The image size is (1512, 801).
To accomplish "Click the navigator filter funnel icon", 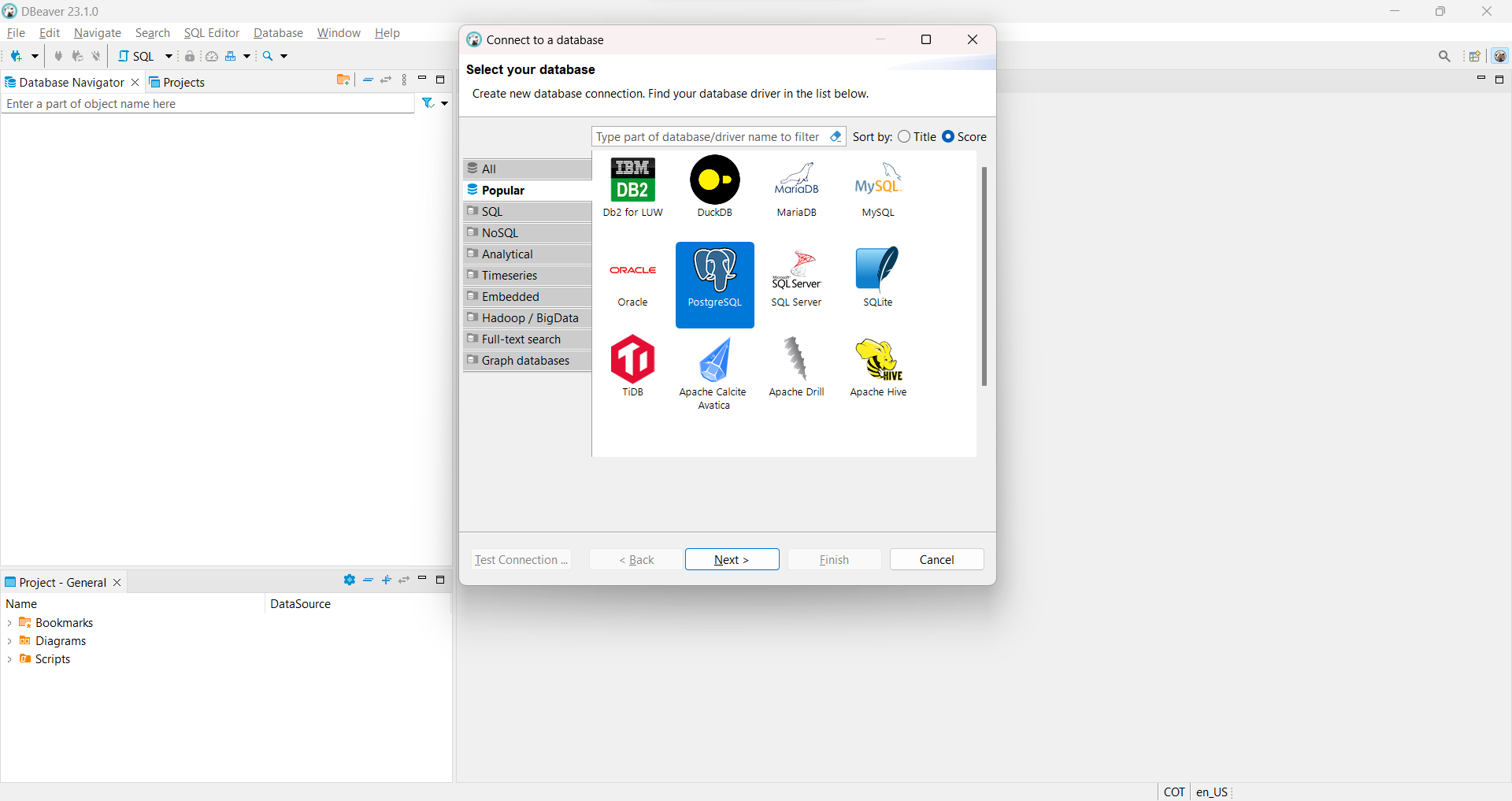I will pos(428,103).
